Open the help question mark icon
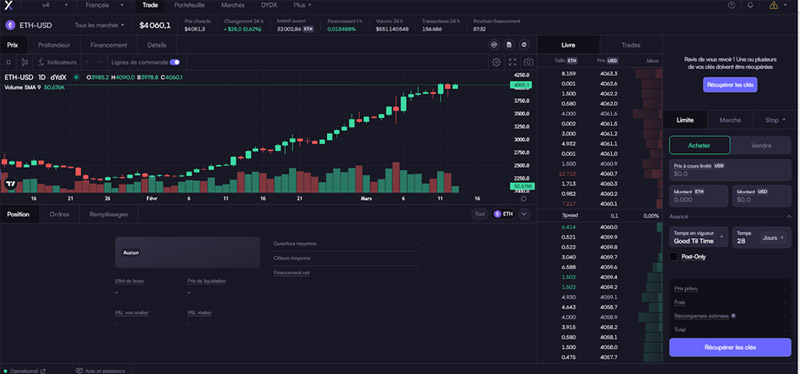The height and width of the screenshot is (374, 800). click(x=732, y=5)
